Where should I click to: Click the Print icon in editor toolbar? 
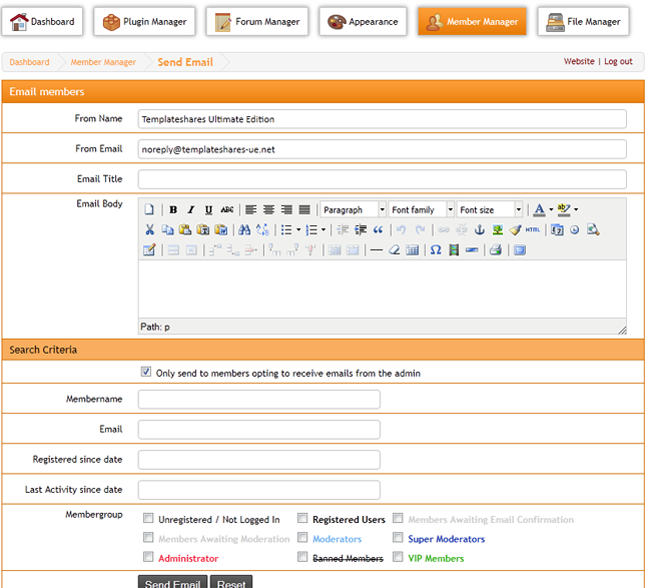496,250
